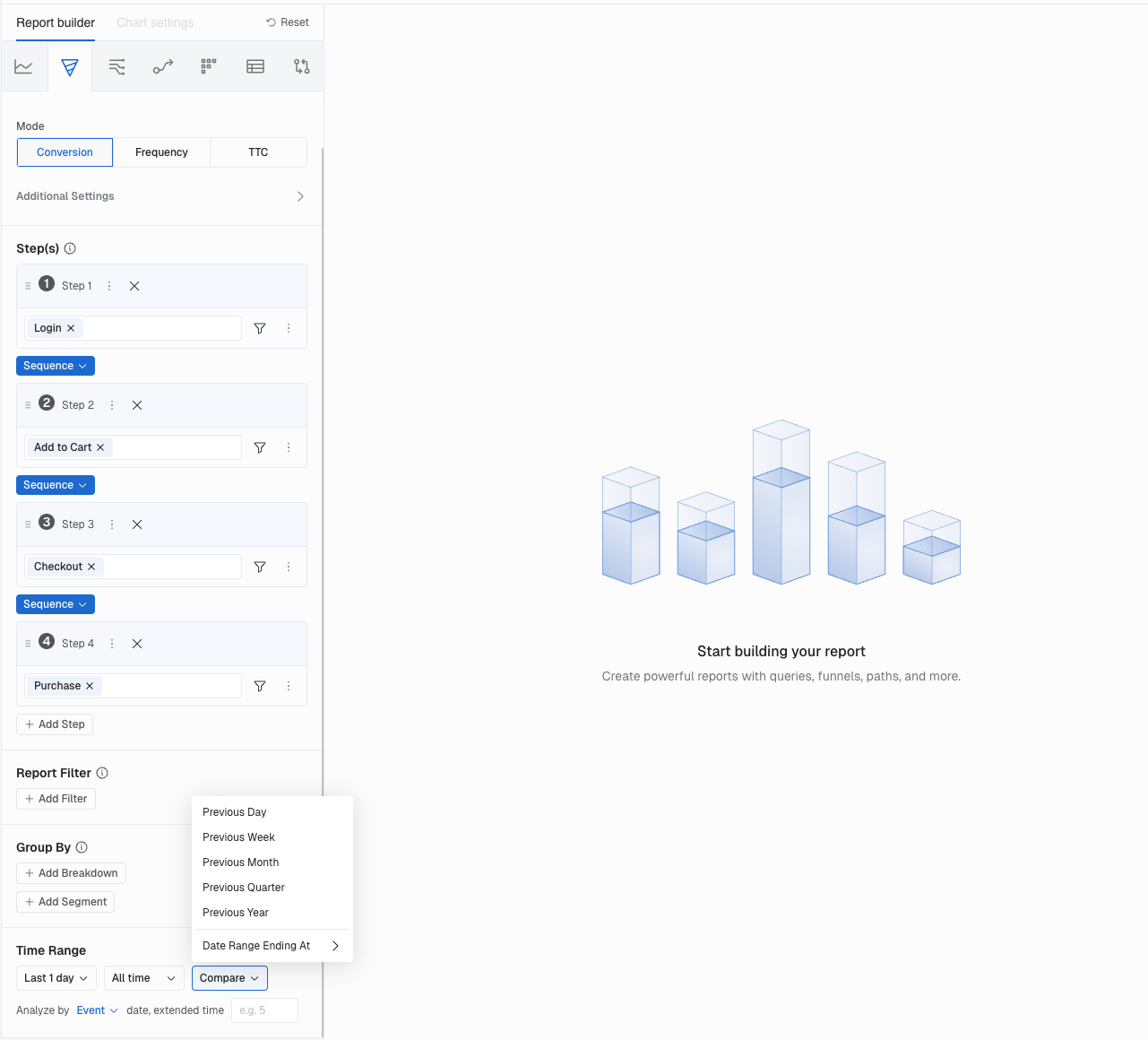The image size is (1148, 1040).
Task: Open the All time dropdown
Action: click(144, 978)
